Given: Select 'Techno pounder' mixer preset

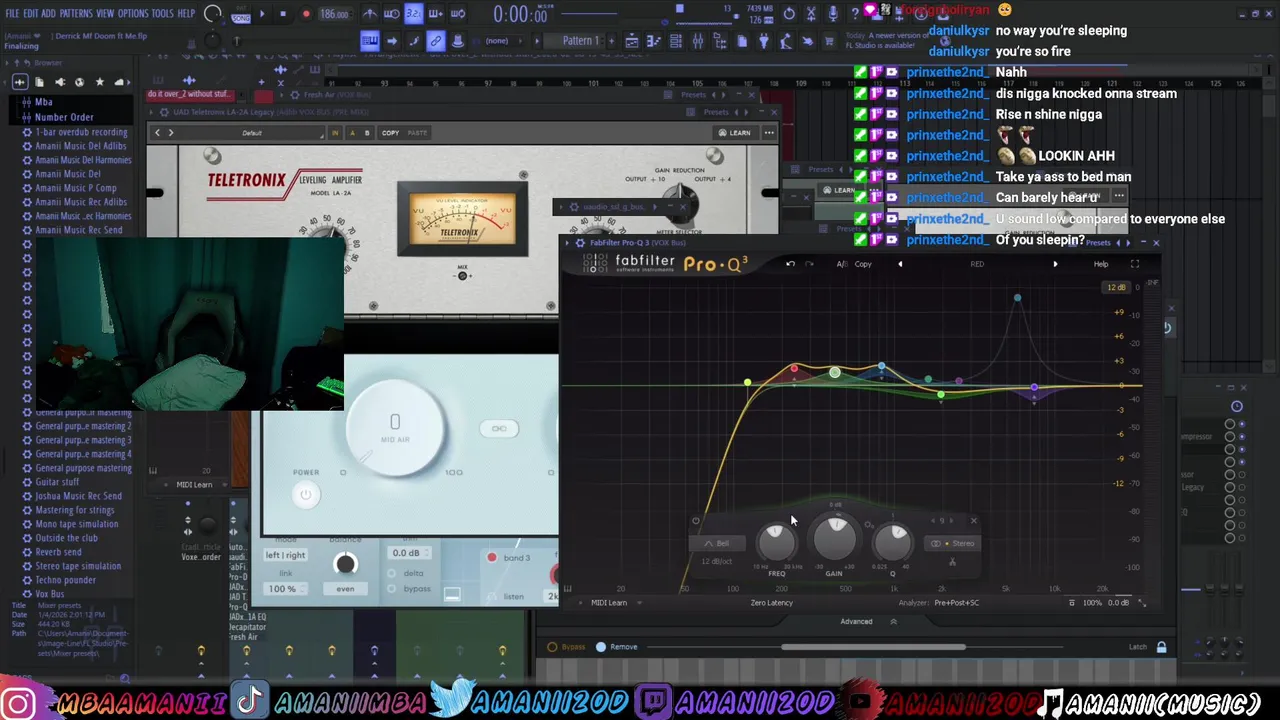Looking at the screenshot, I should pyautogui.click(x=65, y=580).
